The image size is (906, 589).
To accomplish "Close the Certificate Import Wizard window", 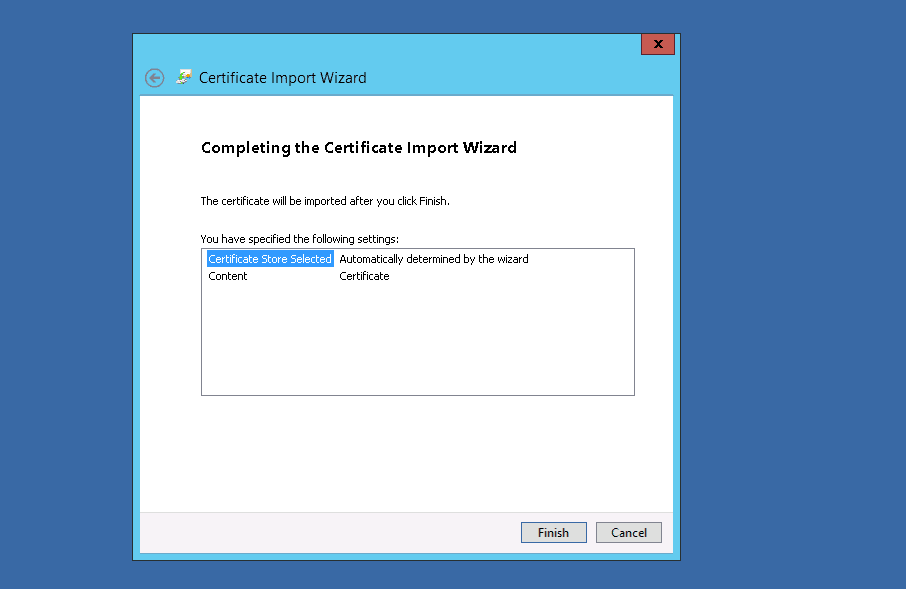I will [658, 44].
